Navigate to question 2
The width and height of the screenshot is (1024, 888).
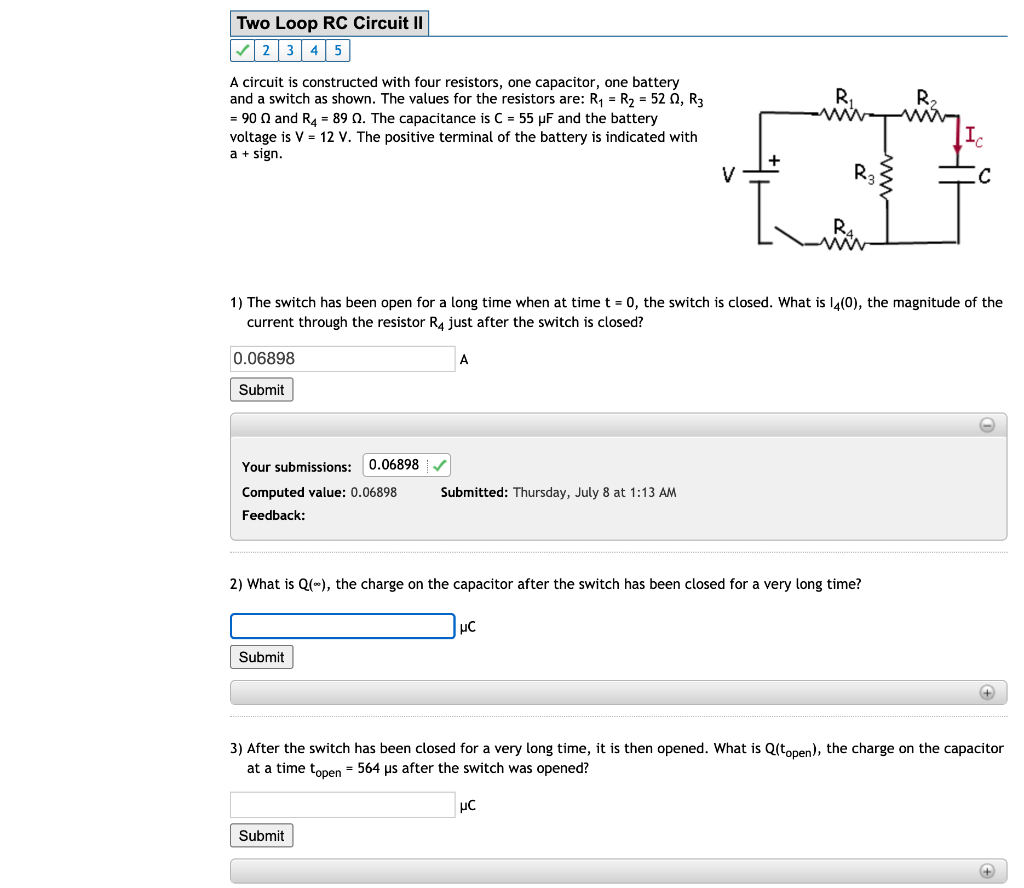266,49
